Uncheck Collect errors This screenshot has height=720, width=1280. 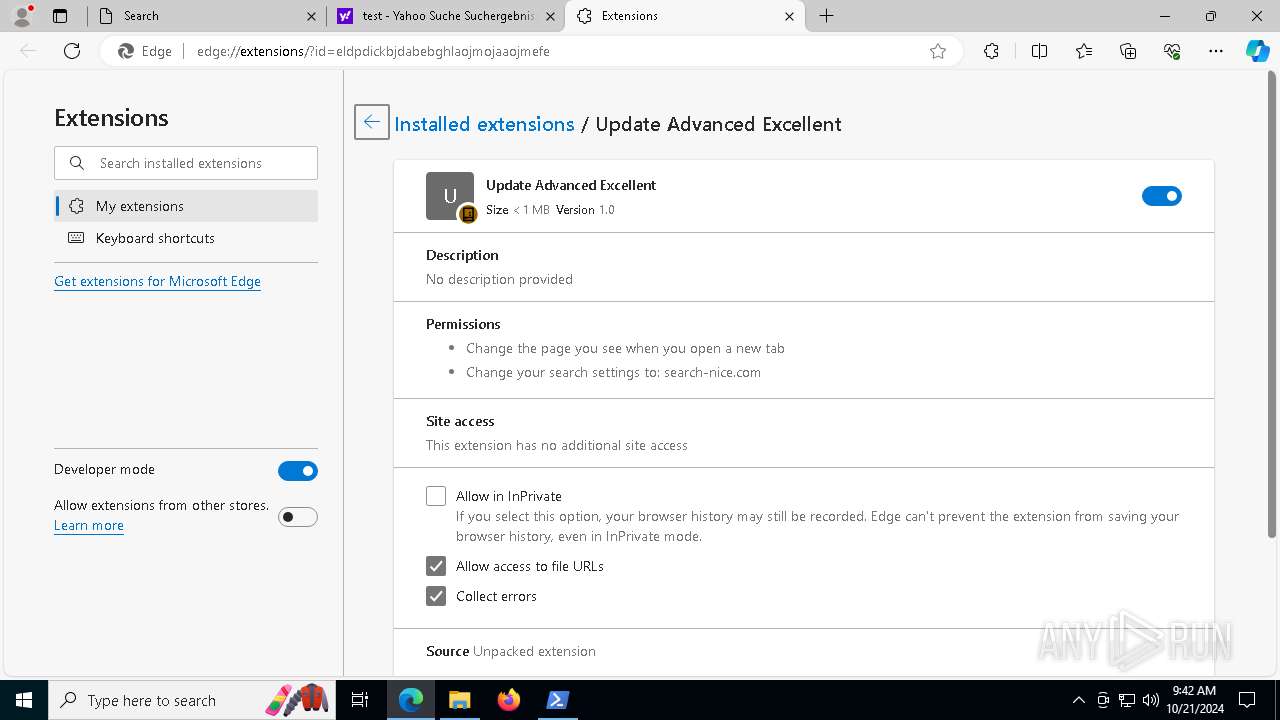(x=436, y=596)
